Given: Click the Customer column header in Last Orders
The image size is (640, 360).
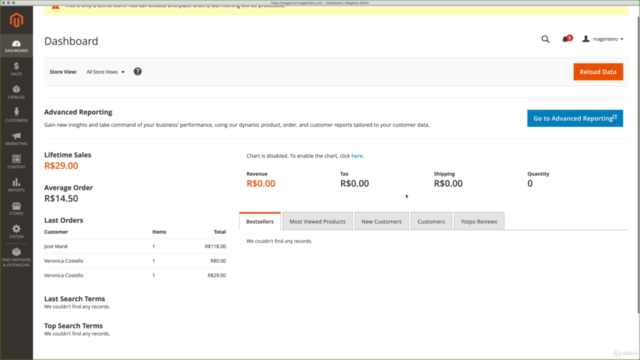Looking at the screenshot, I should (x=56, y=232).
